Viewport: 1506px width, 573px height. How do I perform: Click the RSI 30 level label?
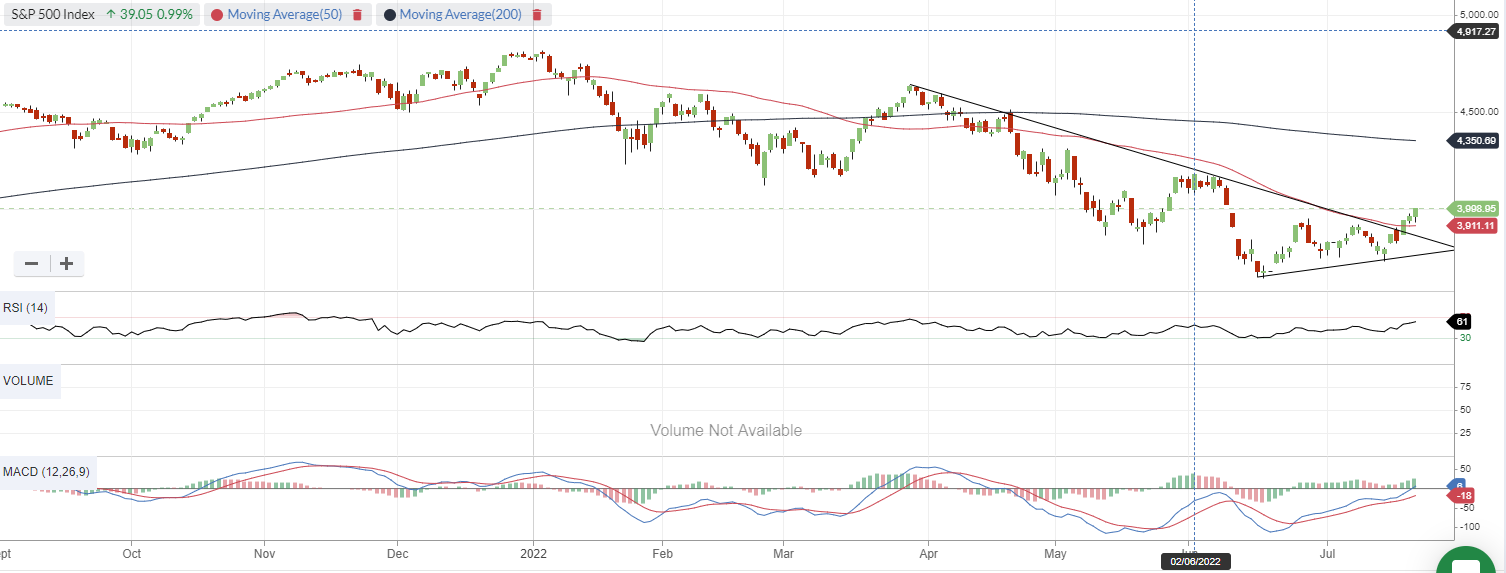coord(1464,338)
